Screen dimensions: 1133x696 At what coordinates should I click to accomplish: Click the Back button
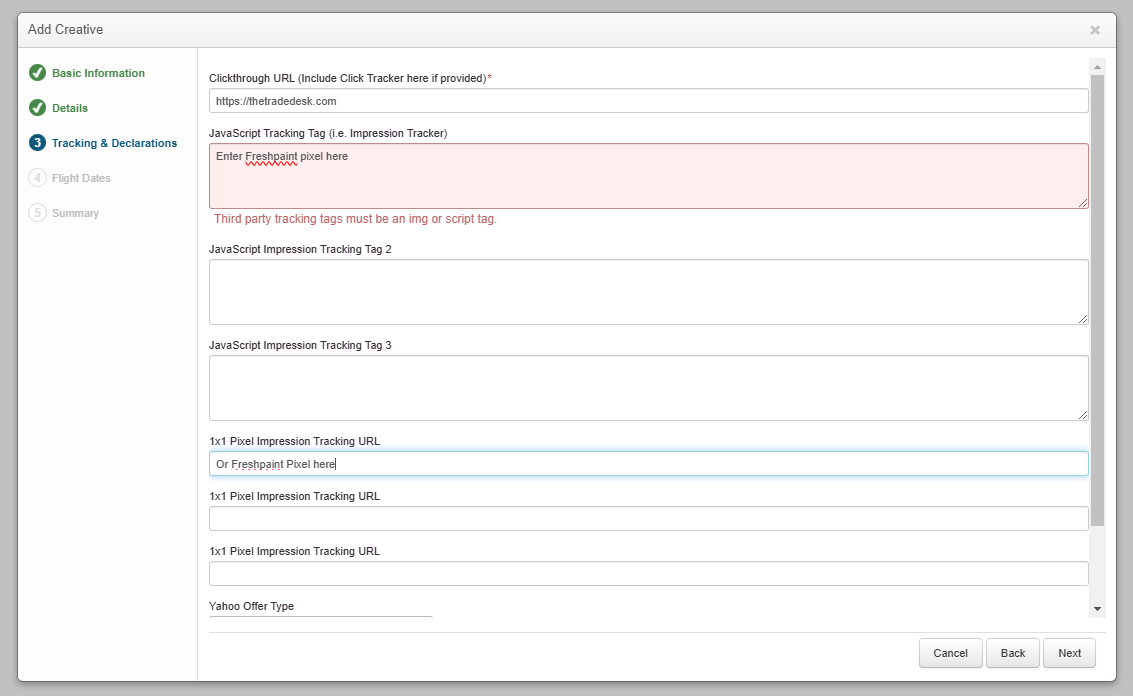(x=1013, y=653)
